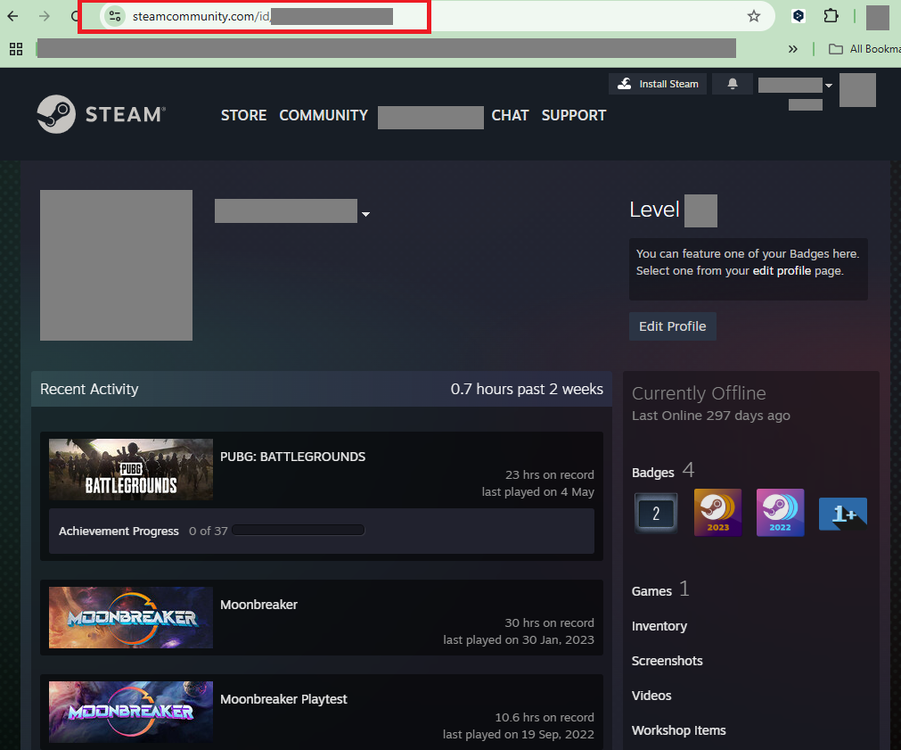
Task: Bookmark page with the star icon
Action: (754, 16)
